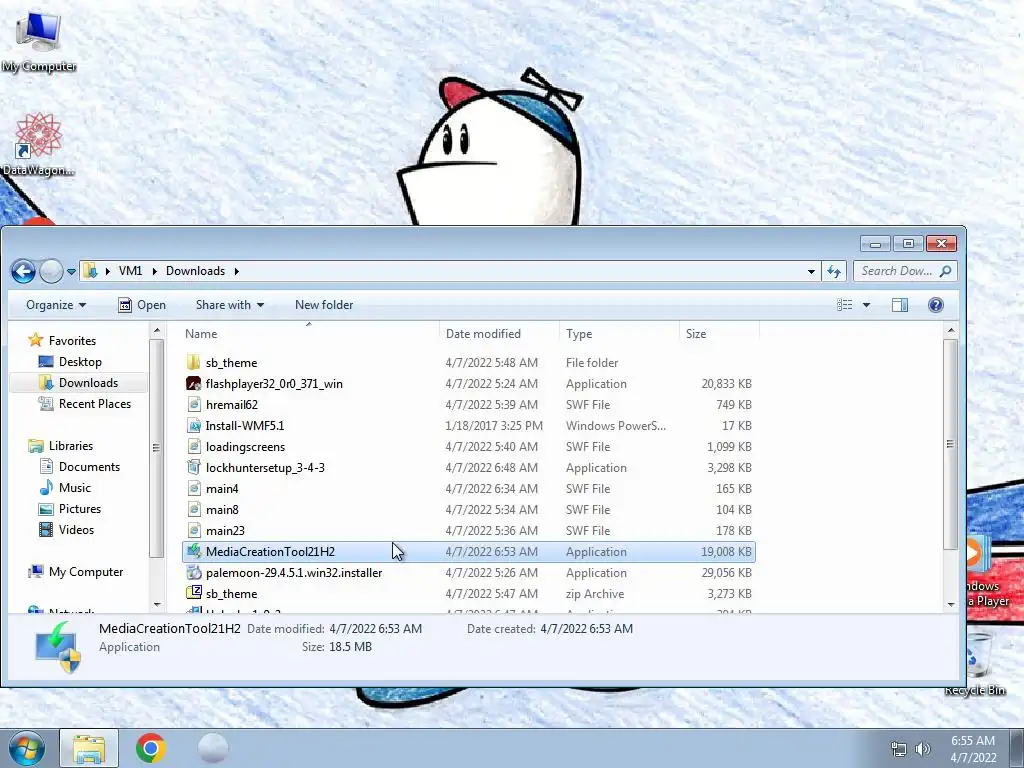Click file list scroll down arrow
The width and height of the screenshot is (1024, 768).
(951, 605)
